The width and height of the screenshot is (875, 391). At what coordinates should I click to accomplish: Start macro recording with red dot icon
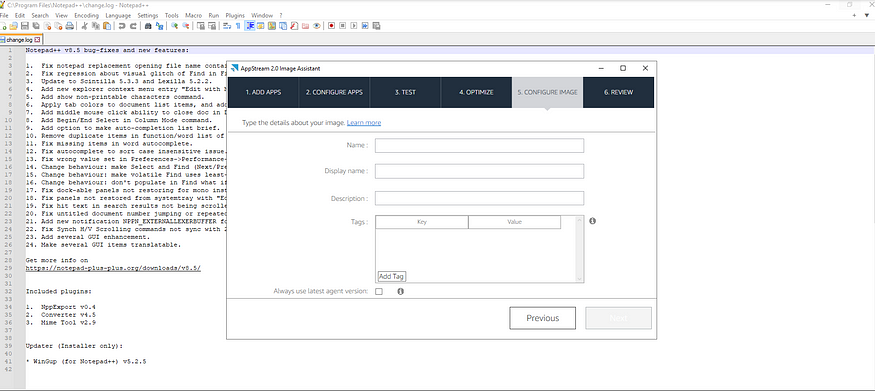pyautogui.click(x=331, y=26)
